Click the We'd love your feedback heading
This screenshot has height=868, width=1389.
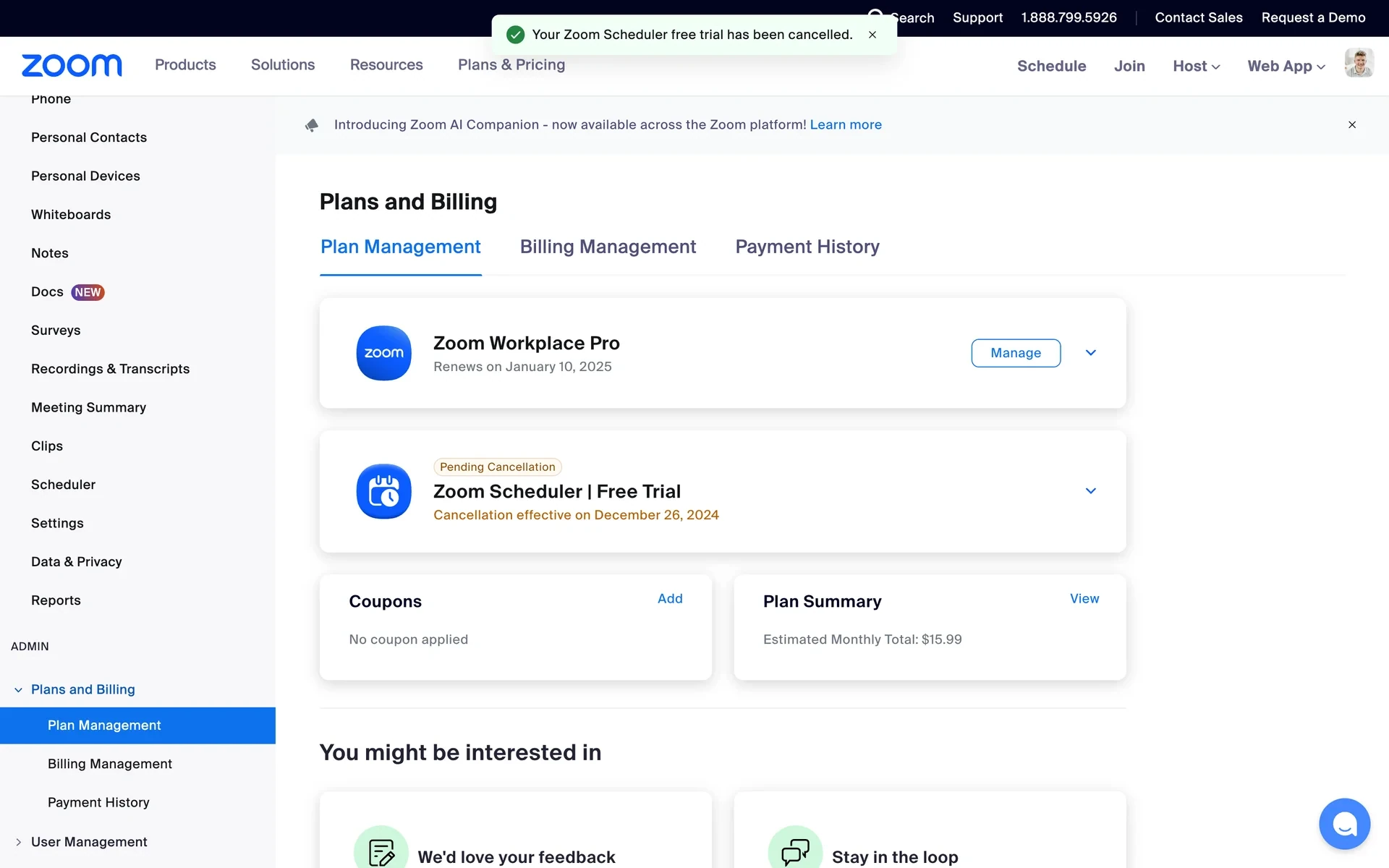tap(517, 857)
